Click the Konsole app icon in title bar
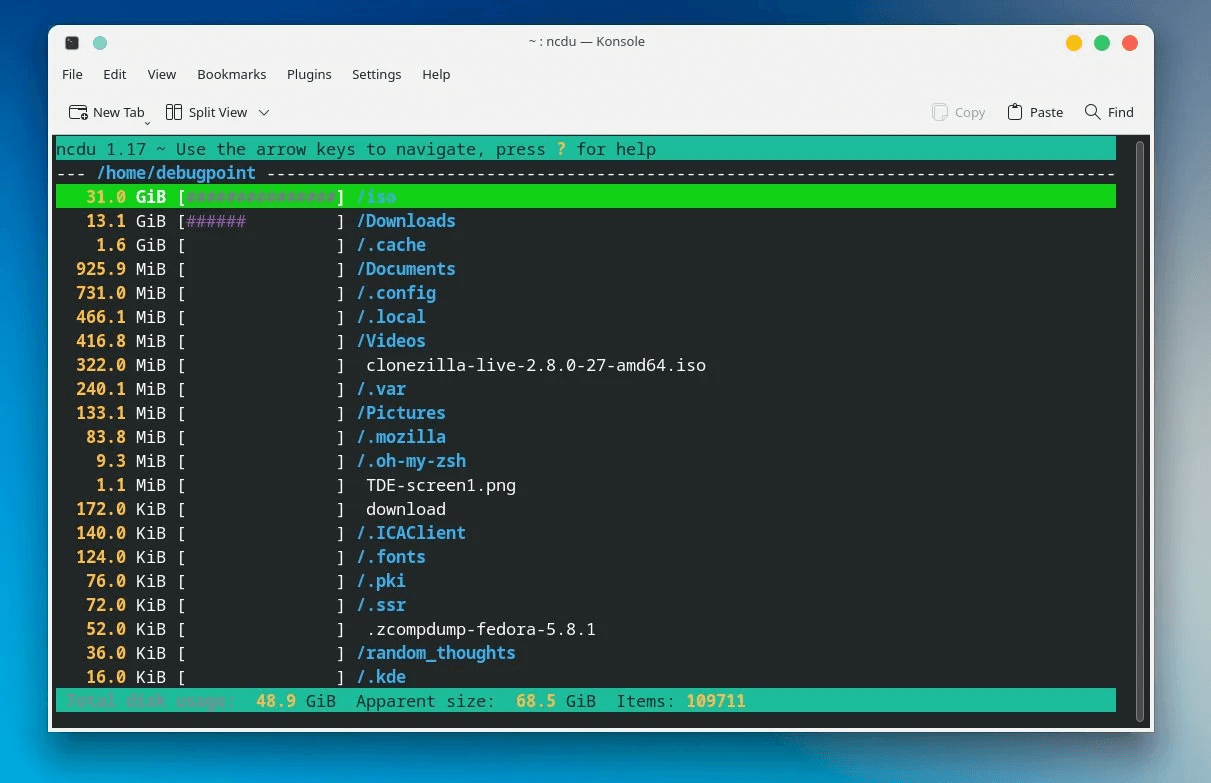This screenshot has width=1211, height=783. 72,42
